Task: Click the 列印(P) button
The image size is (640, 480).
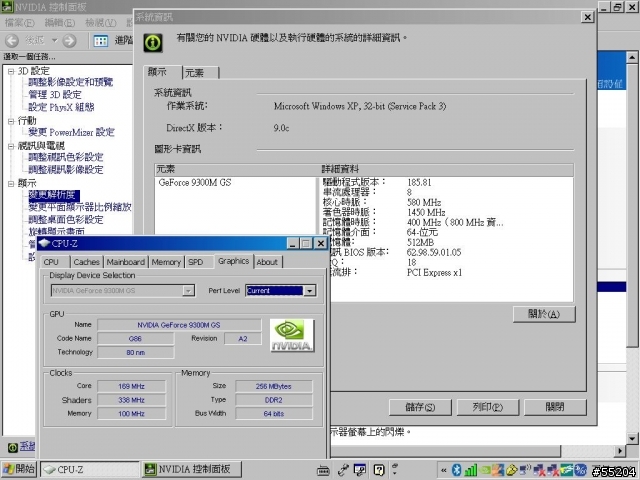Action: (x=487, y=407)
